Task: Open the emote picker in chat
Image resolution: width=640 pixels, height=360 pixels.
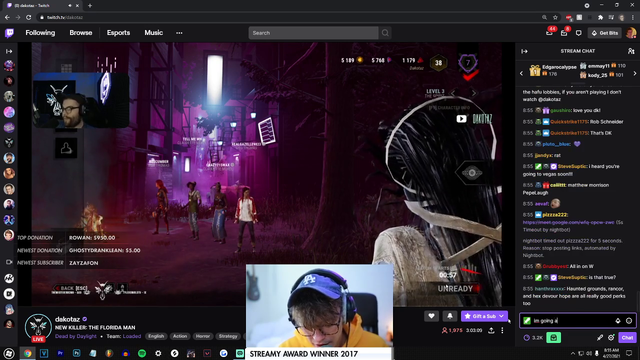Action: coord(629,321)
